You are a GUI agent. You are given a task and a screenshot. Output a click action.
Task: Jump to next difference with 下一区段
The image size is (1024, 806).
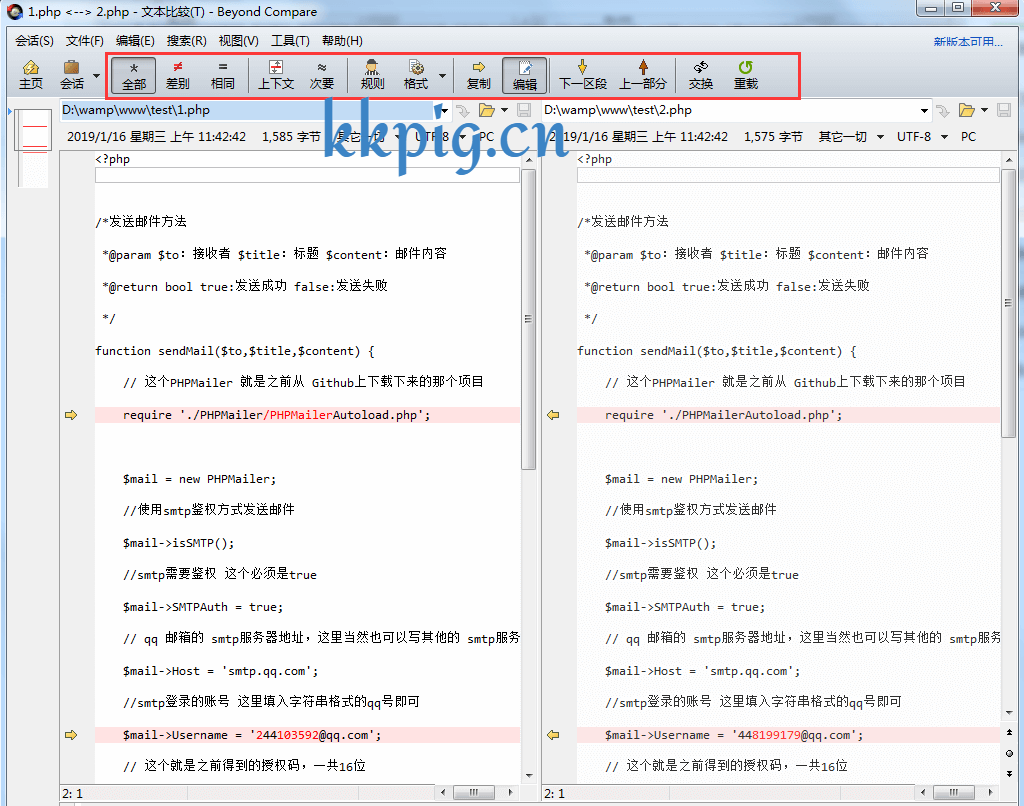click(x=583, y=75)
